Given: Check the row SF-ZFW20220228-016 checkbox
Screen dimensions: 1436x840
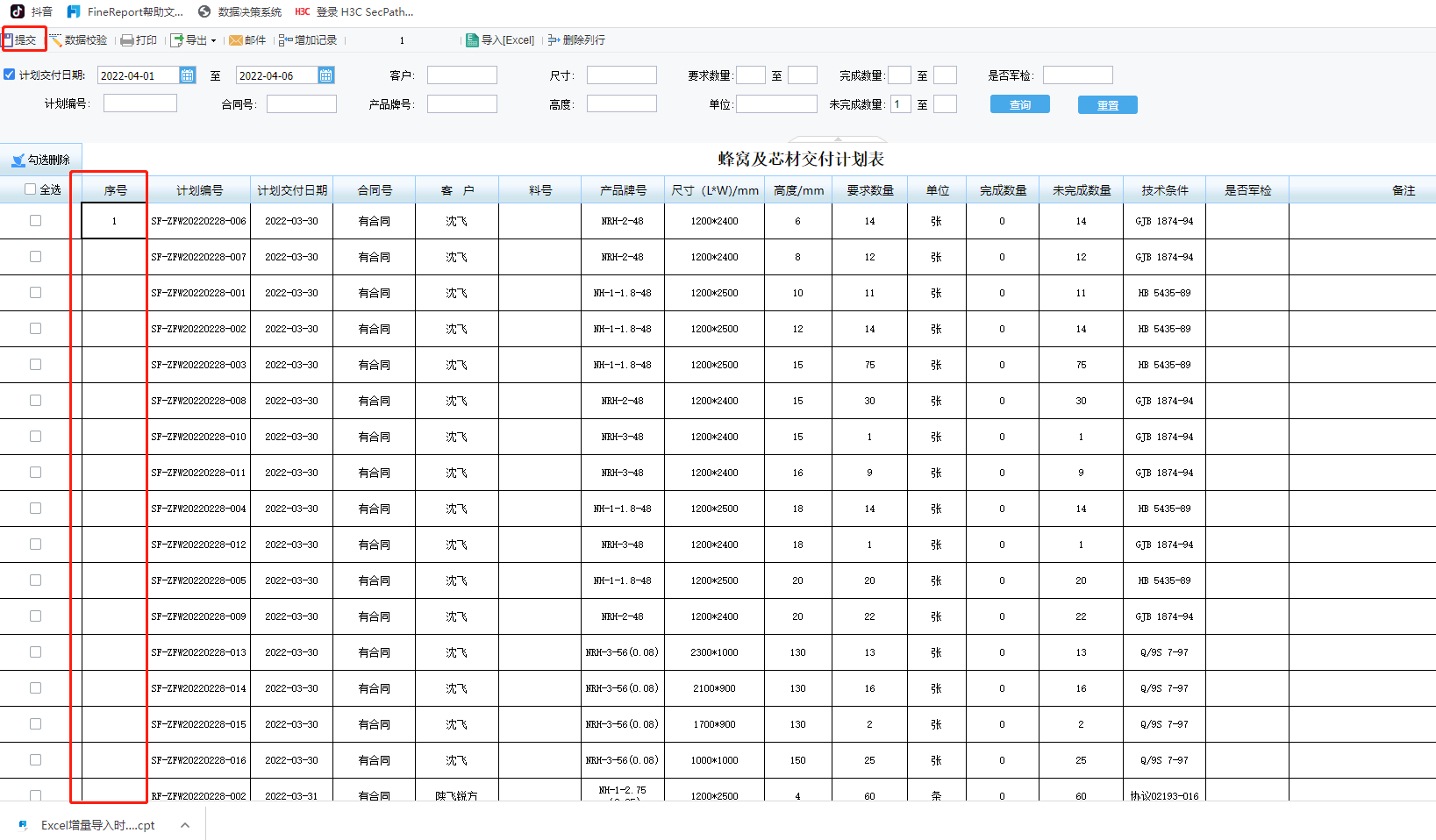Looking at the screenshot, I should (x=35, y=760).
